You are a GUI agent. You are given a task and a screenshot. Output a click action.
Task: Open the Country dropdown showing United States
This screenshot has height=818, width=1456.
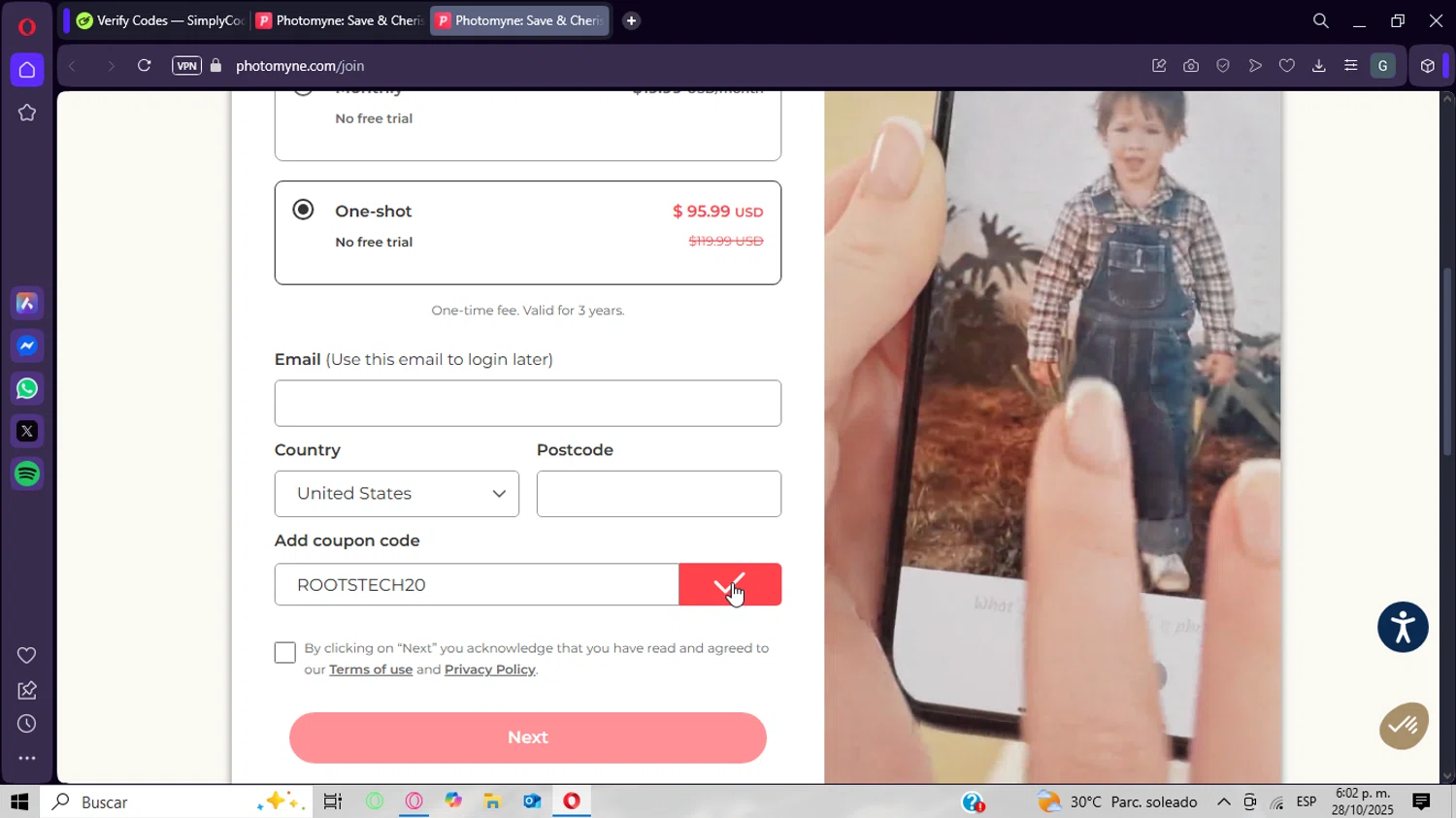(397, 494)
